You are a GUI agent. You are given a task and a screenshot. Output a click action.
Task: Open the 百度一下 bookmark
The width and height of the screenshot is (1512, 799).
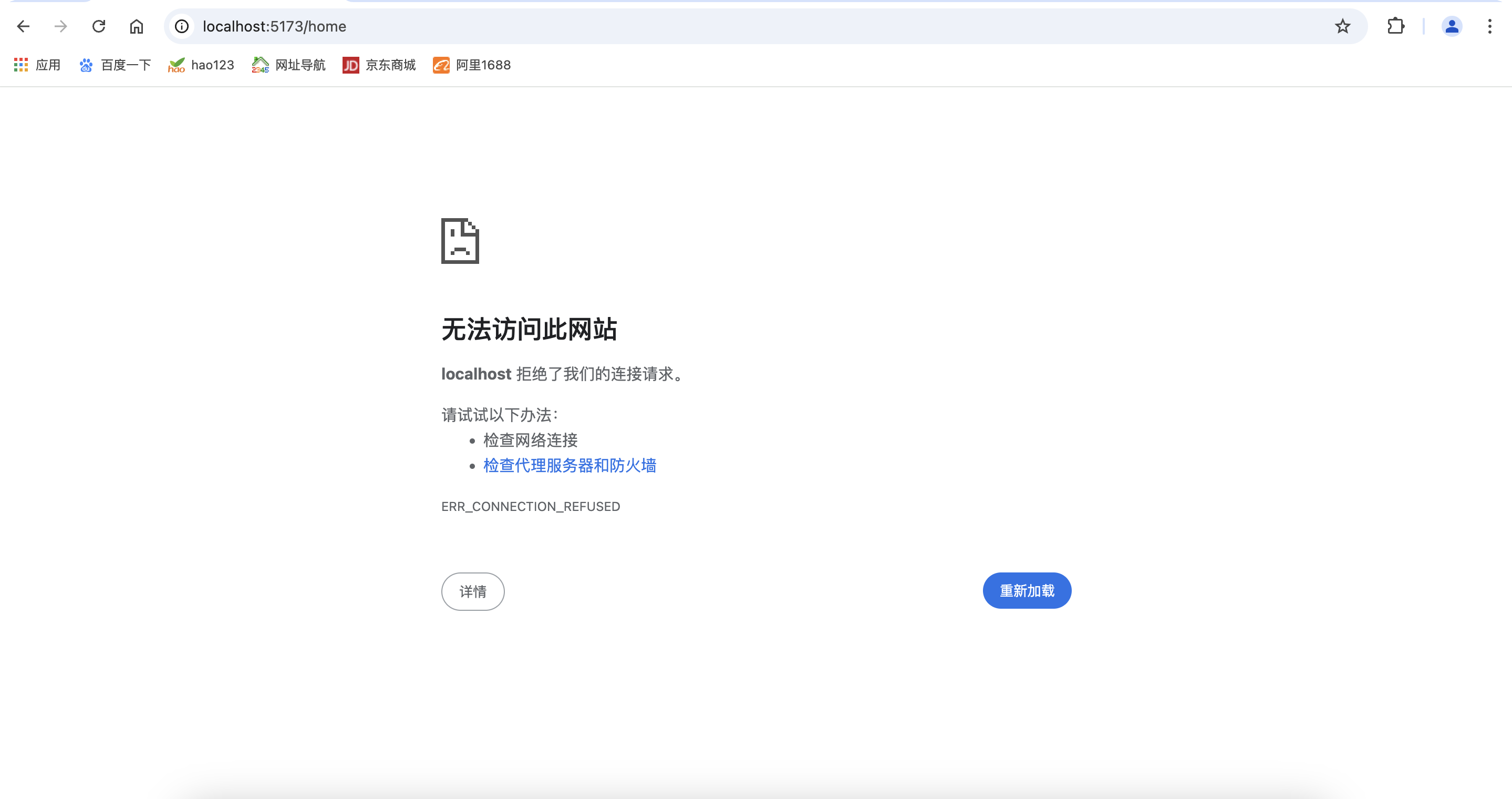[x=115, y=65]
